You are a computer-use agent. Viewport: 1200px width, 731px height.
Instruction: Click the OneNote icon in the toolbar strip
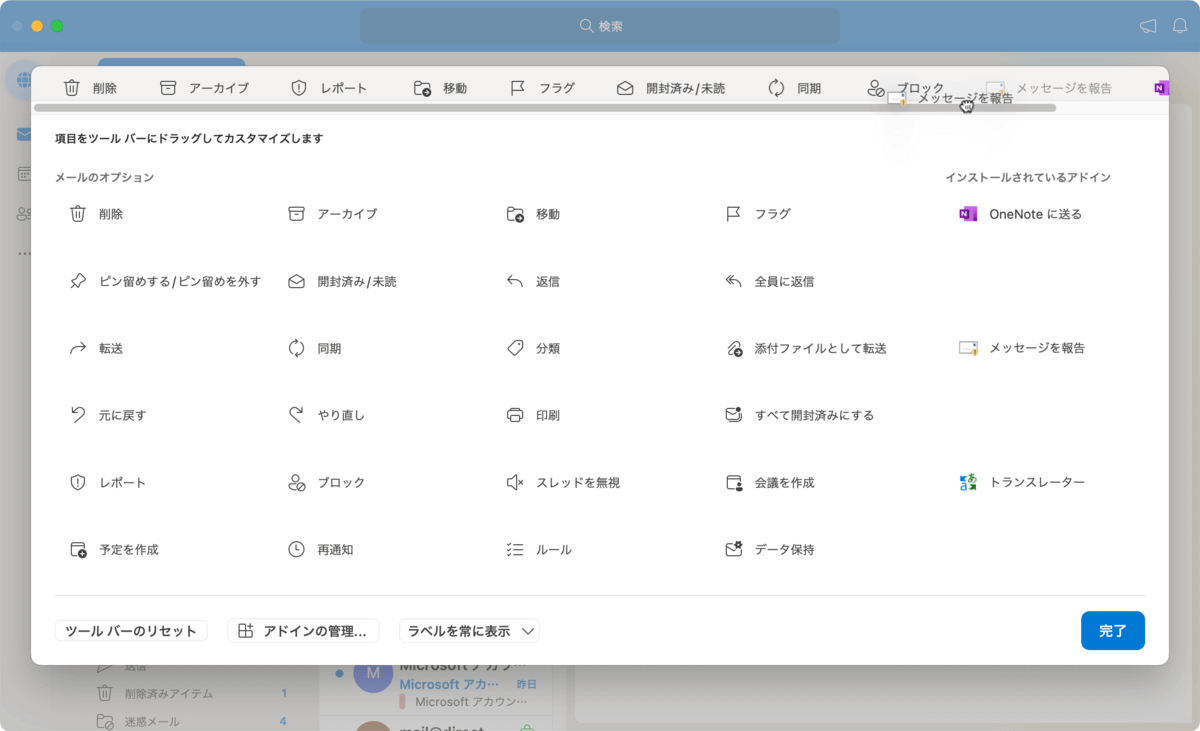tap(1161, 88)
